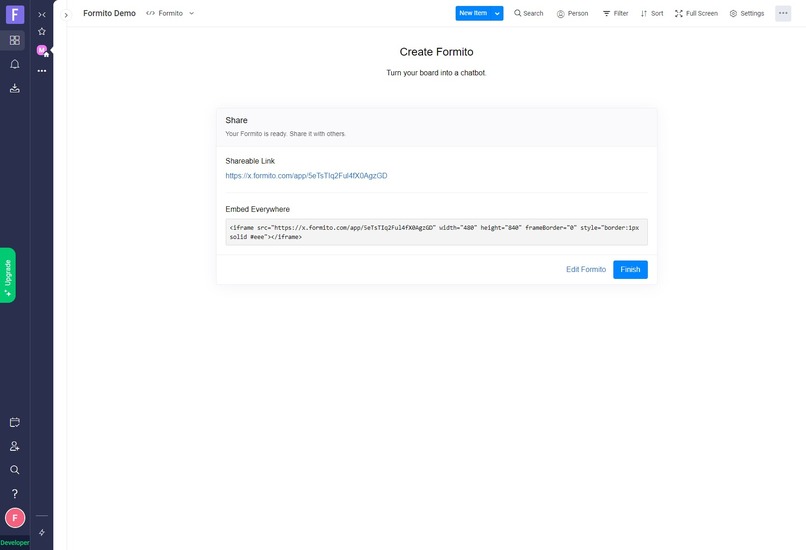
Task: Open the inbox tray icon
Action: tap(15, 88)
